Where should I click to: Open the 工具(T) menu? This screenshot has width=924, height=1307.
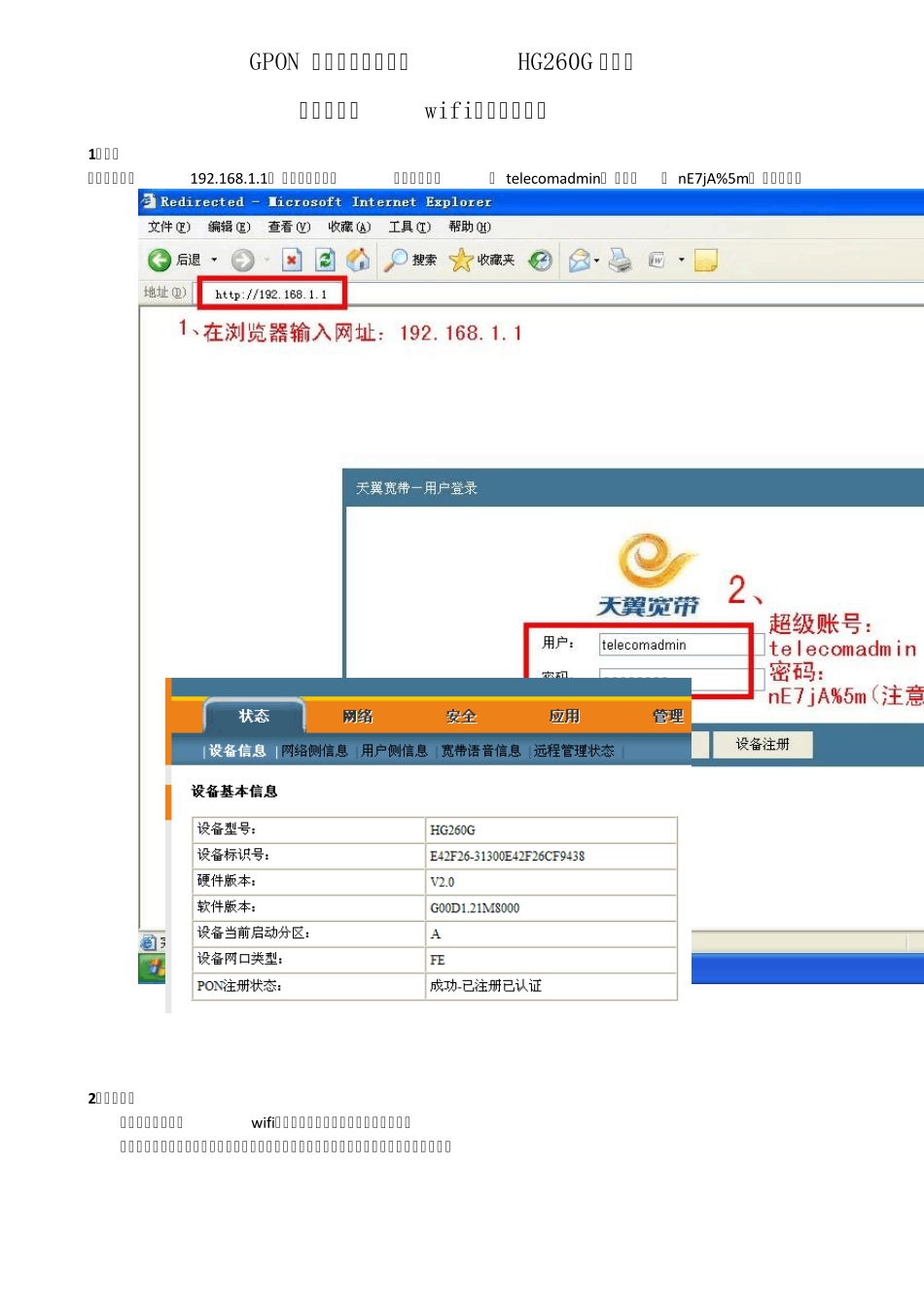click(409, 227)
